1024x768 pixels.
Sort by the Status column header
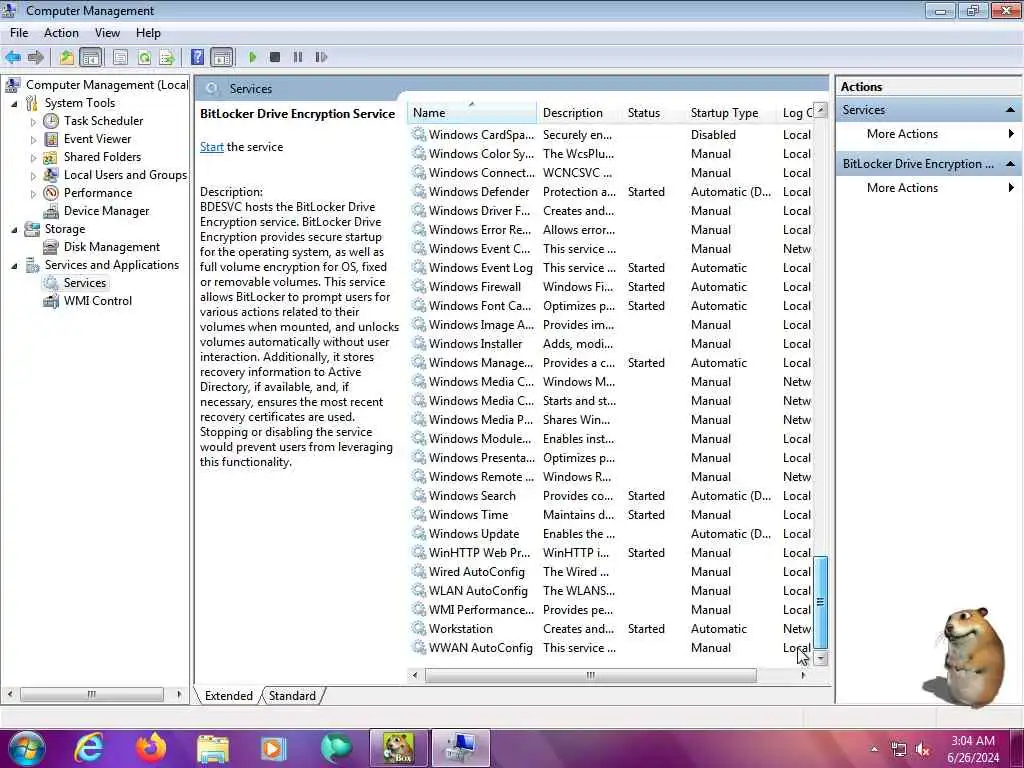pos(653,113)
